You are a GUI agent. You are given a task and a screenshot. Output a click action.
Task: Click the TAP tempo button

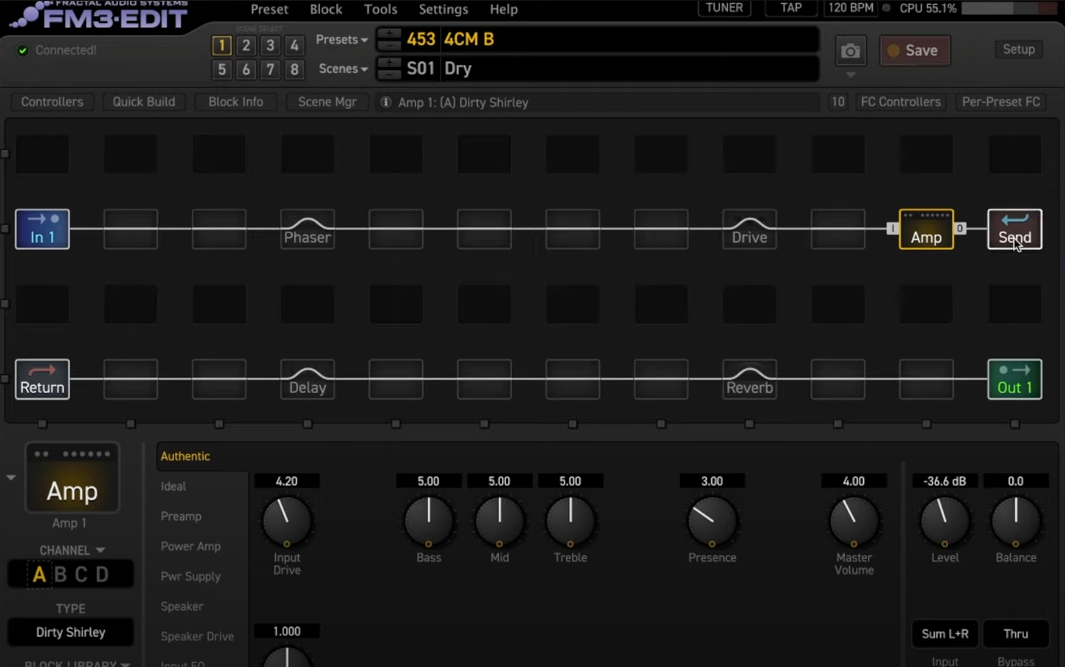[791, 8]
